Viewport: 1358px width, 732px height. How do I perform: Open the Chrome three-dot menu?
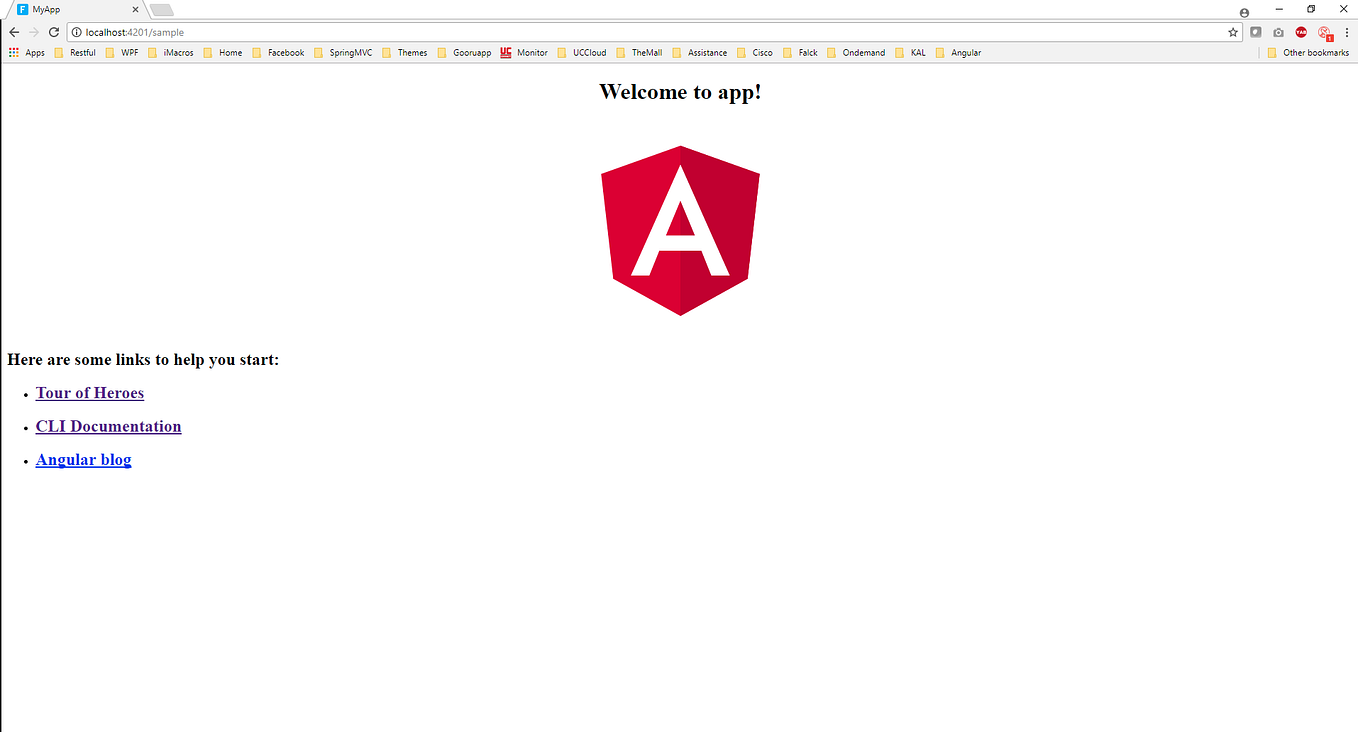point(1347,31)
